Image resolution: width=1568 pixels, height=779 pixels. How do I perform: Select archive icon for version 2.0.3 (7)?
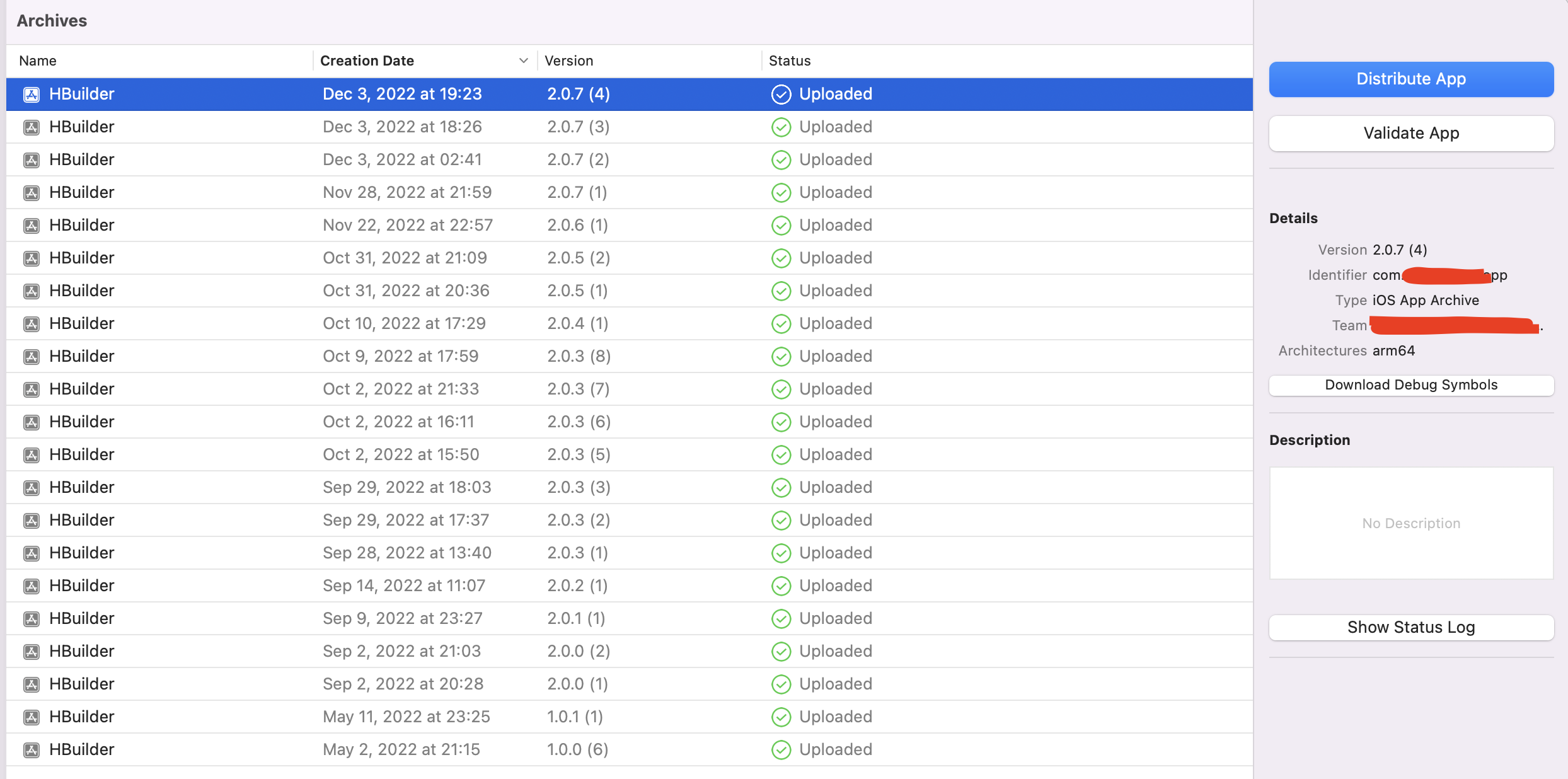pyautogui.click(x=32, y=389)
